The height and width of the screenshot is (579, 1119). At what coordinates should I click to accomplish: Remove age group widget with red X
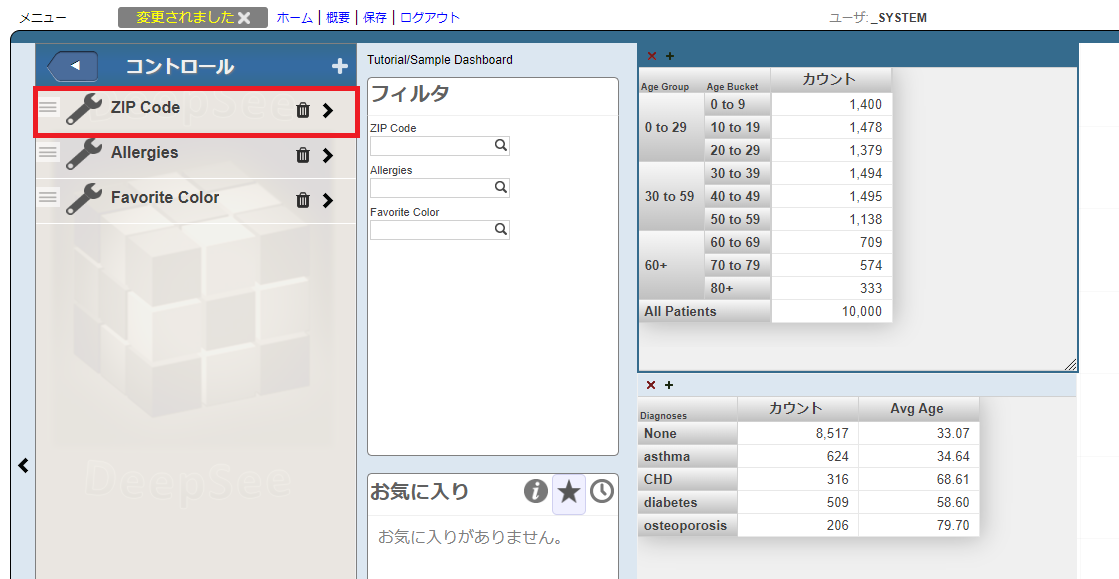pos(652,56)
